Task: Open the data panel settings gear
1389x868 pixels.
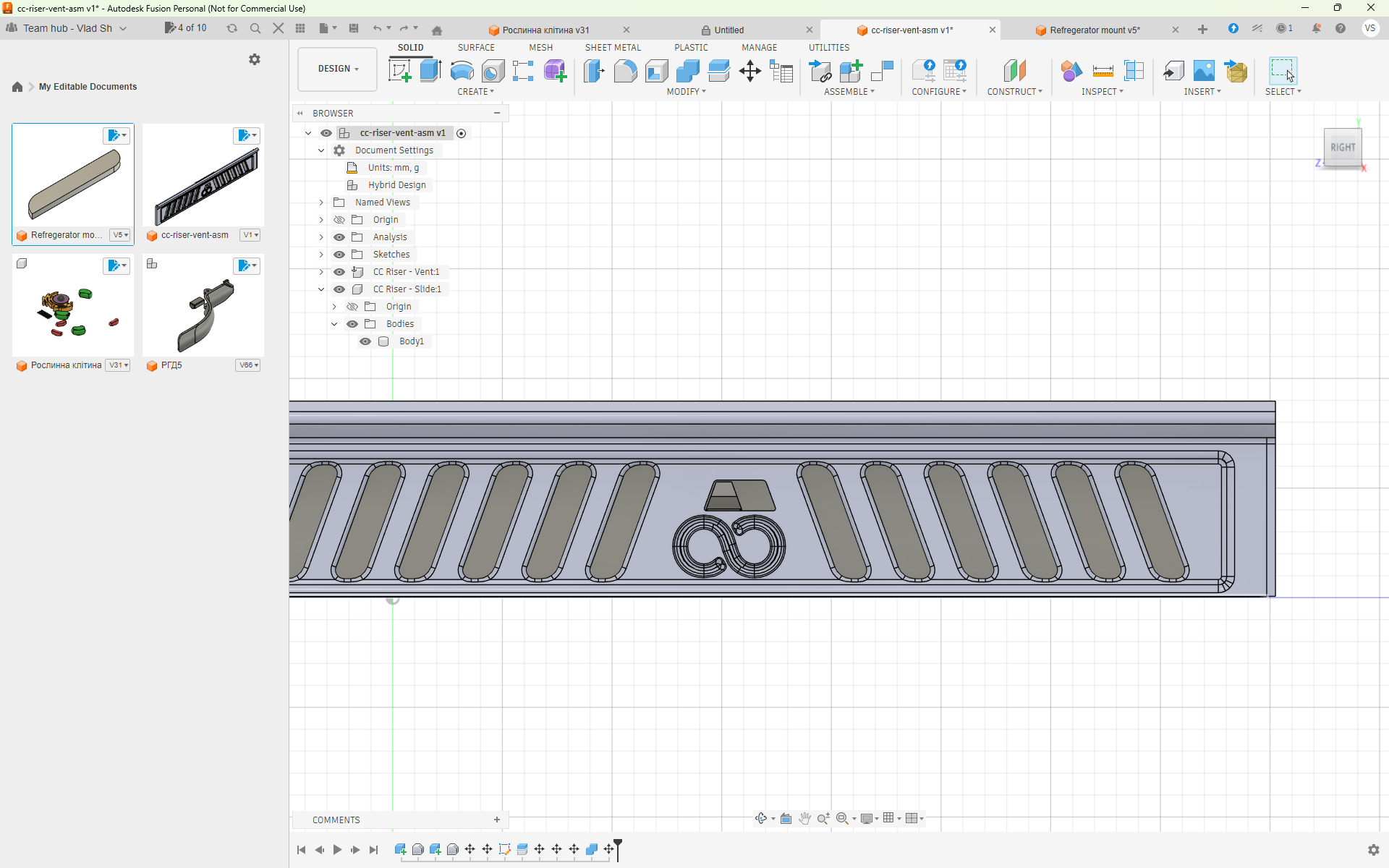Action: tap(255, 59)
